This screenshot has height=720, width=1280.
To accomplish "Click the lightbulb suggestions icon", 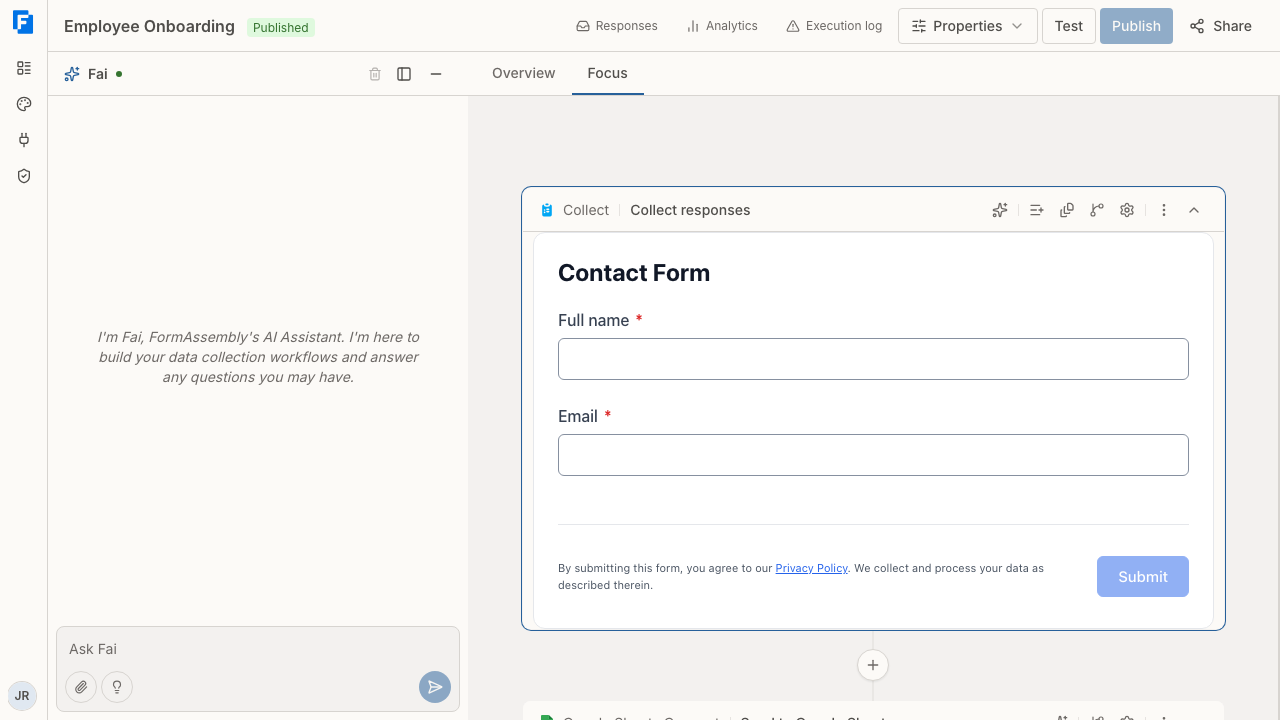I will point(117,687).
